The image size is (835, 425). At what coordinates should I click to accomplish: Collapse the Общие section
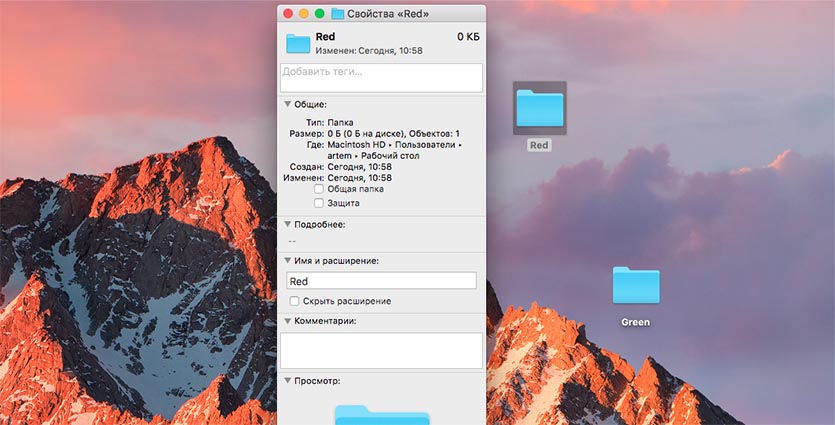(x=288, y=104)
